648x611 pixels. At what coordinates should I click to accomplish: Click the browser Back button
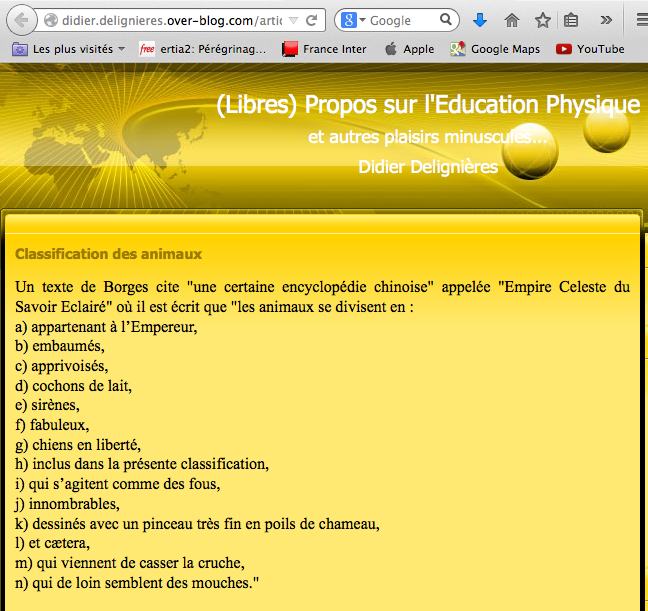[x=19, y=20]
